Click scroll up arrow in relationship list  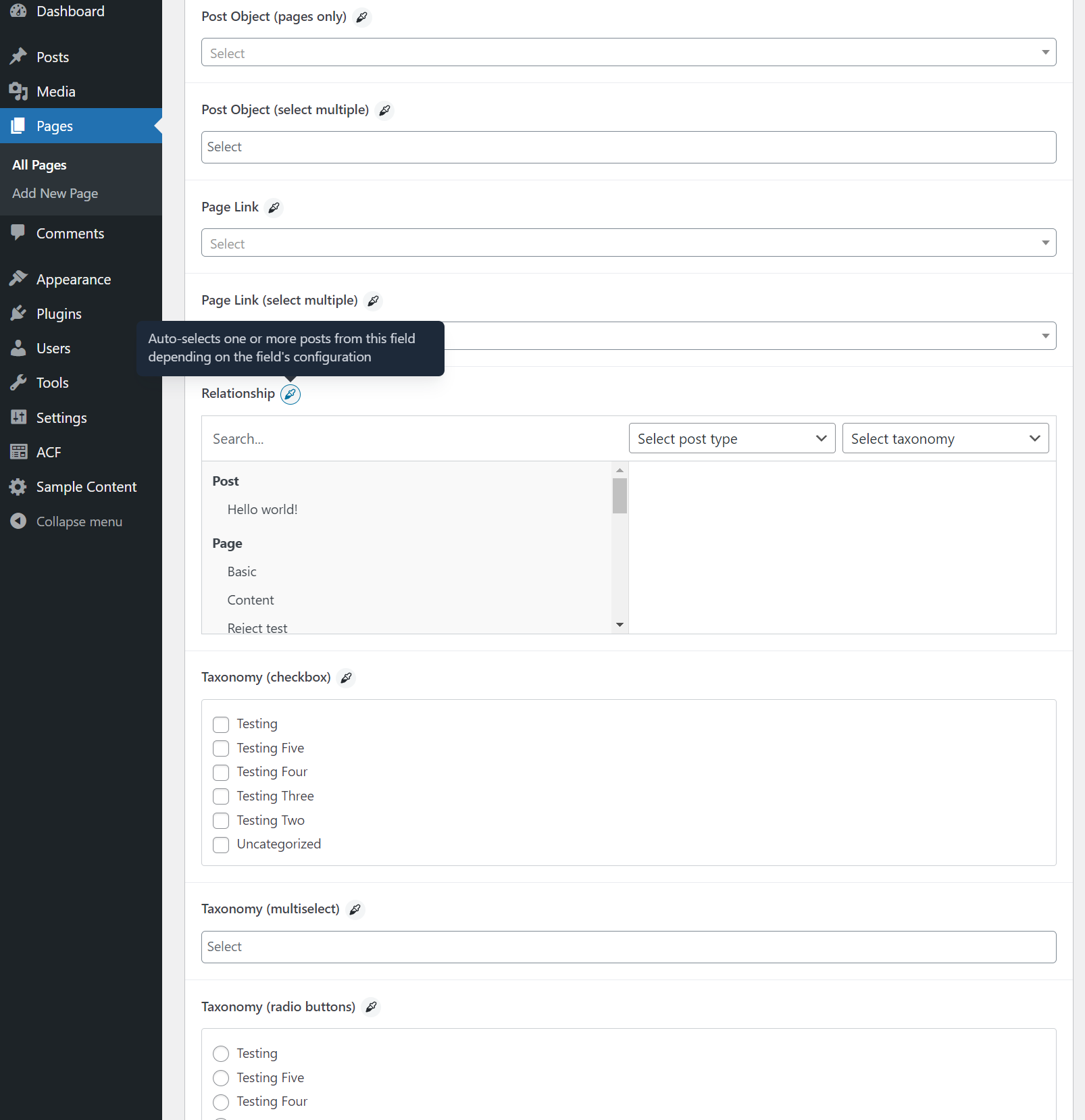[620, 470]
